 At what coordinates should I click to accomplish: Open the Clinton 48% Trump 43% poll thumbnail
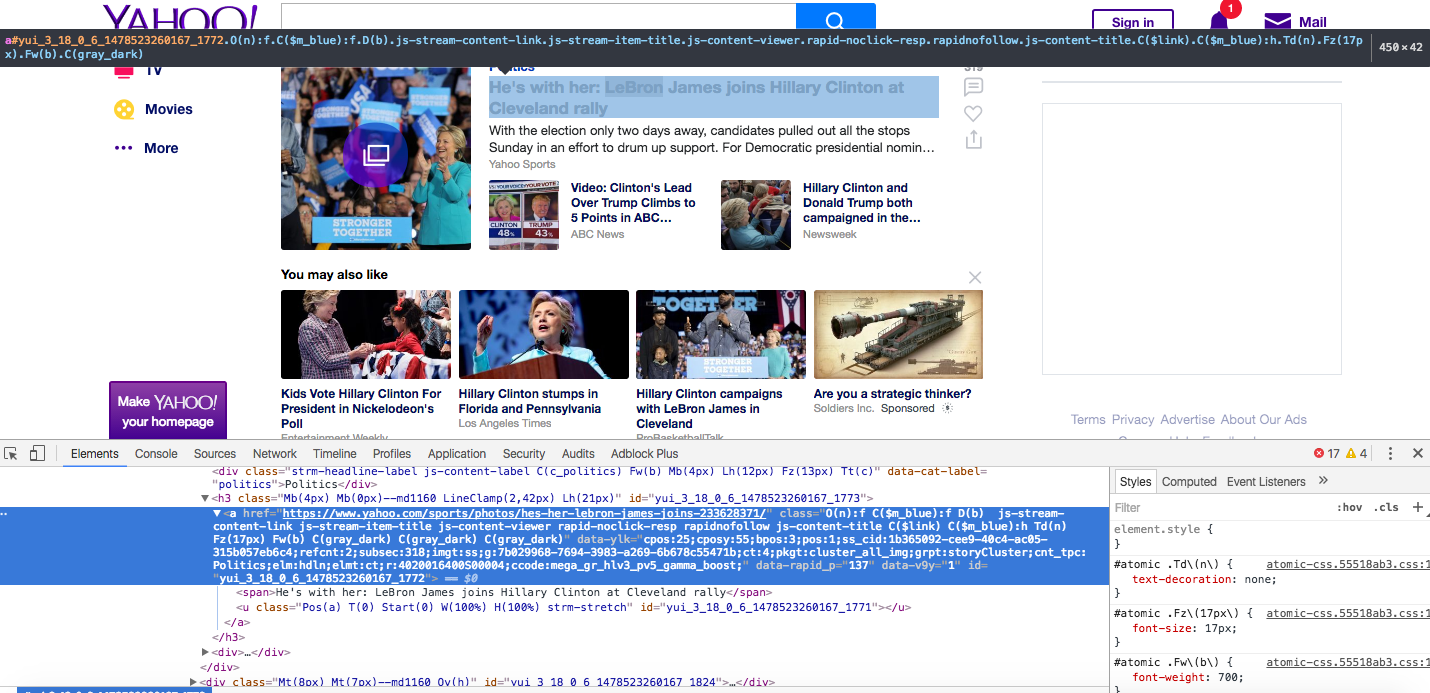coord(524,215)
